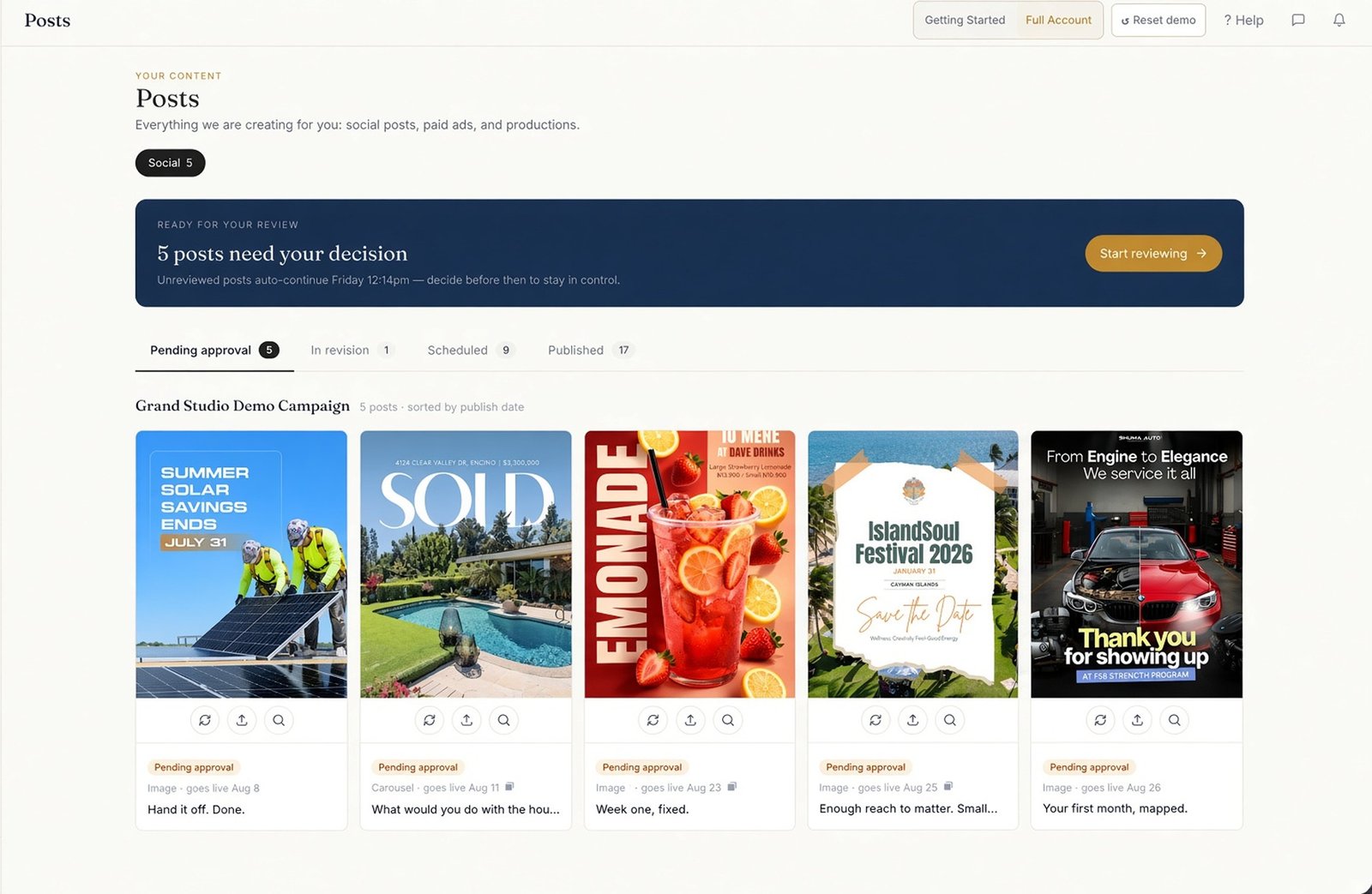Switch to Full Account mode
The width and height of the screenshot is (1372, 894).
click(1058, 20)
